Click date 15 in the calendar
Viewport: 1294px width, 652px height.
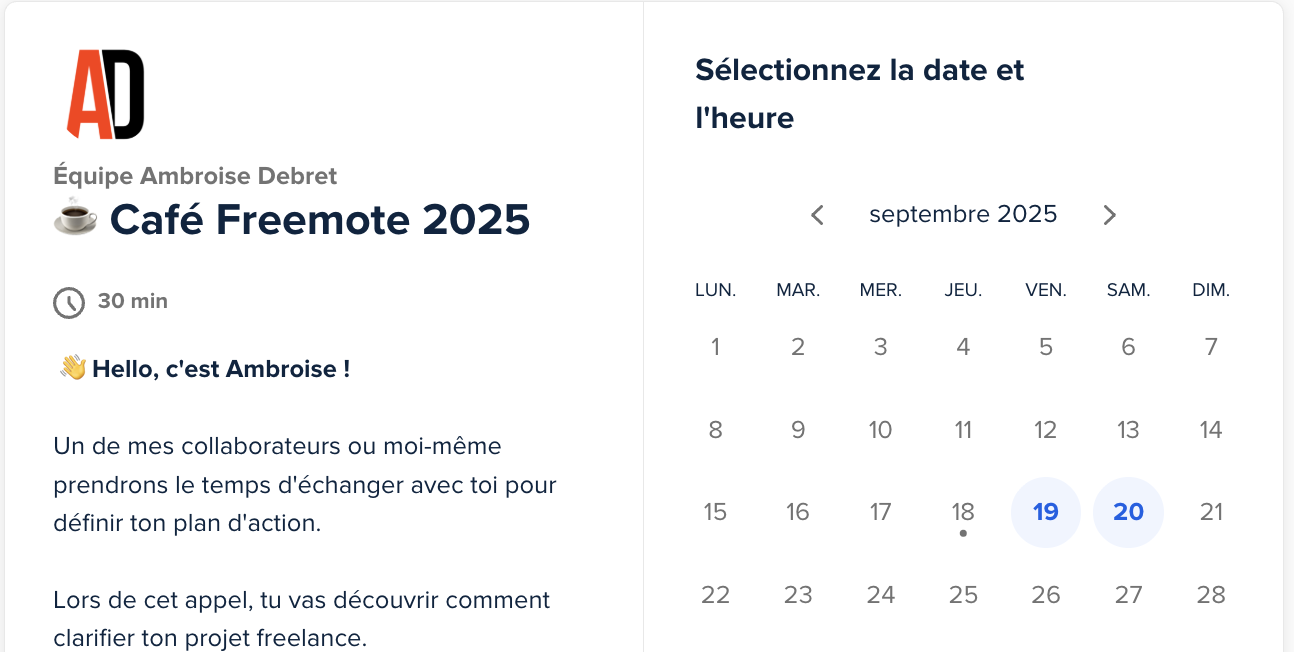pyautogui.click(x=715, y=512)
